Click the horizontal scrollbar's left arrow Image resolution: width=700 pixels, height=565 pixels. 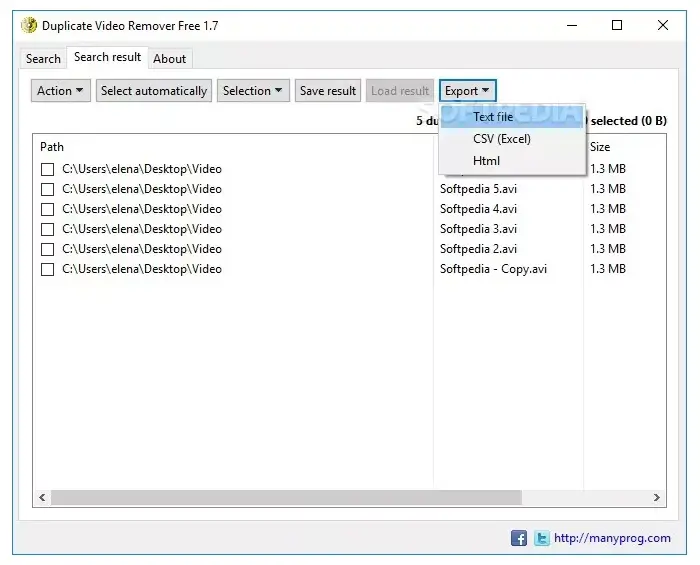pyautogui.click(x=42, y=497)
